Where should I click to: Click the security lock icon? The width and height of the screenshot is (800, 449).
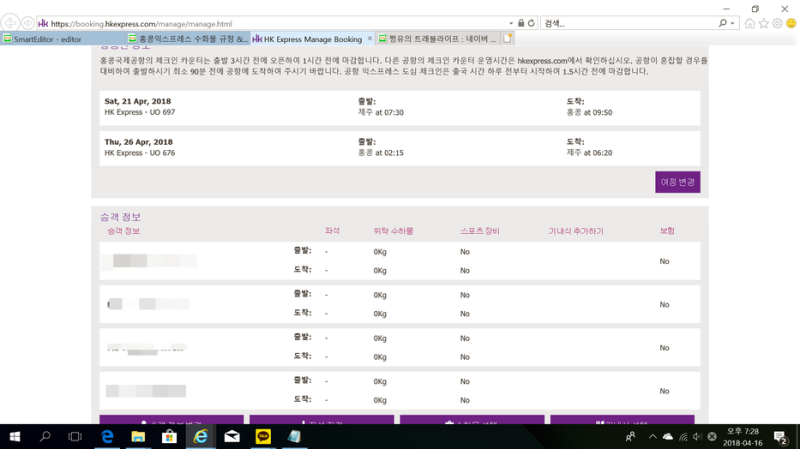point(521,23)
